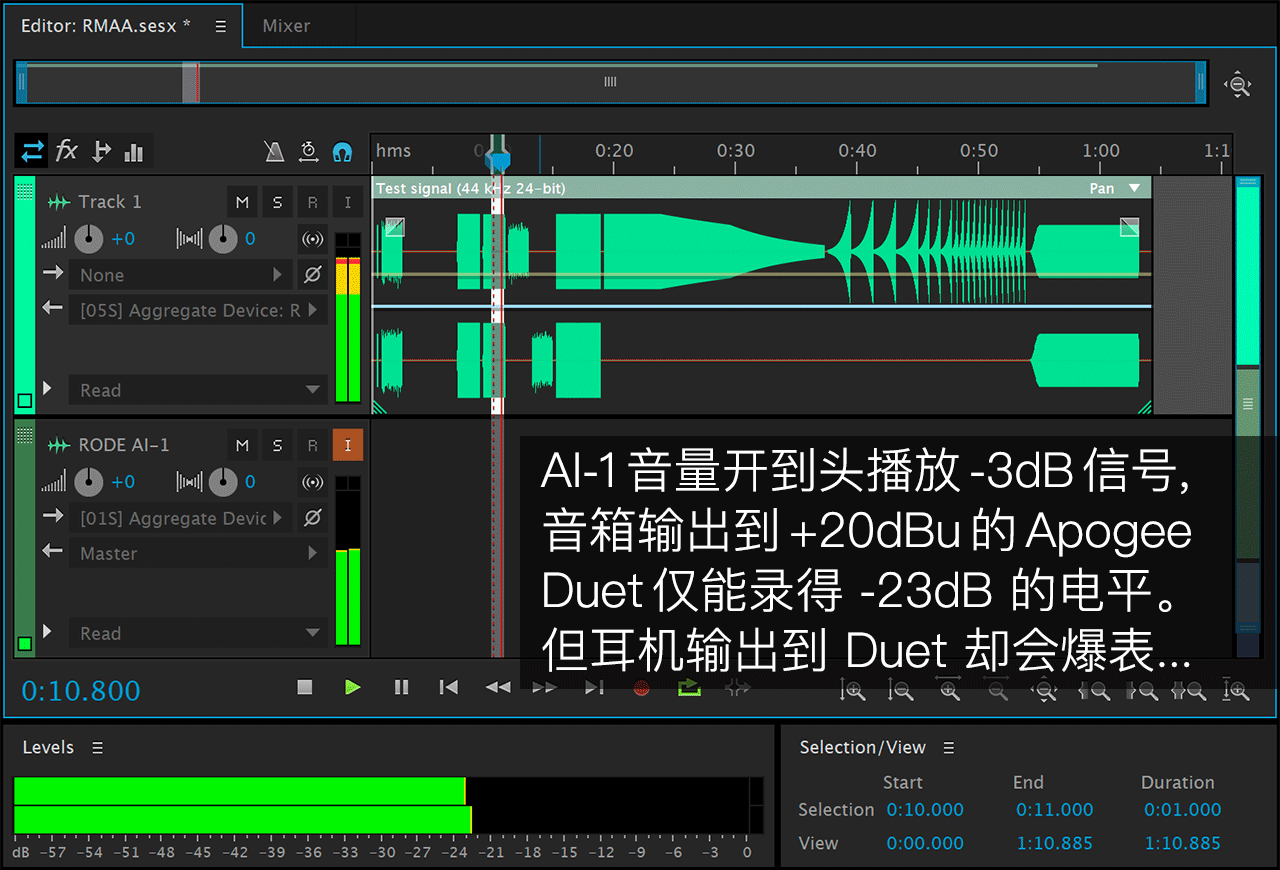
Task: Click the RODE AI-1 track color square
Action: pos(25,644)
